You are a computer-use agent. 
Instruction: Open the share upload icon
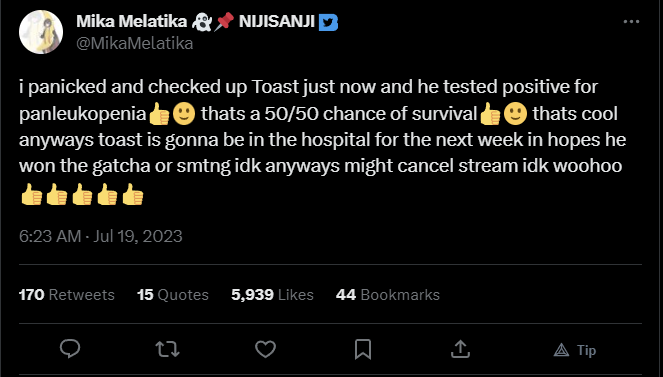(460, 349)
